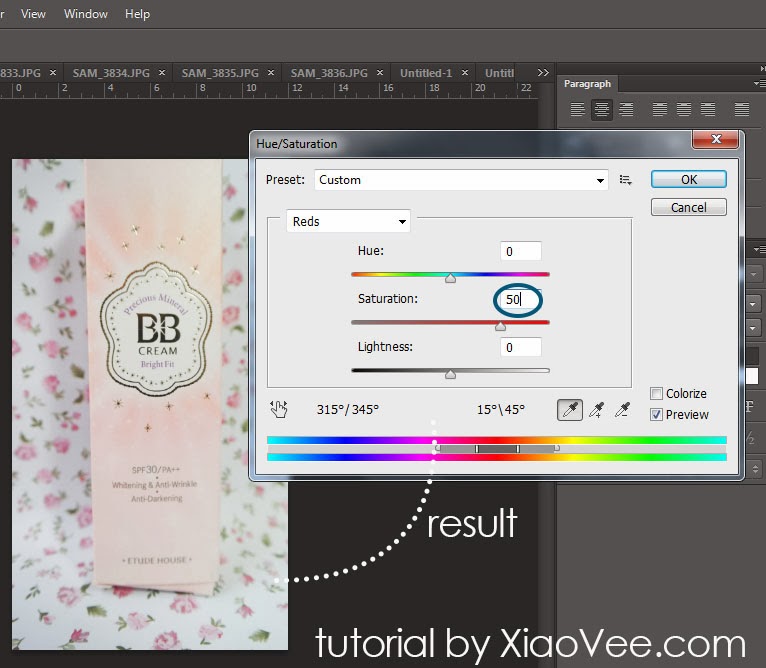
Task: Justify last line left in Paragraph panel
Action: tap(660, 109)
